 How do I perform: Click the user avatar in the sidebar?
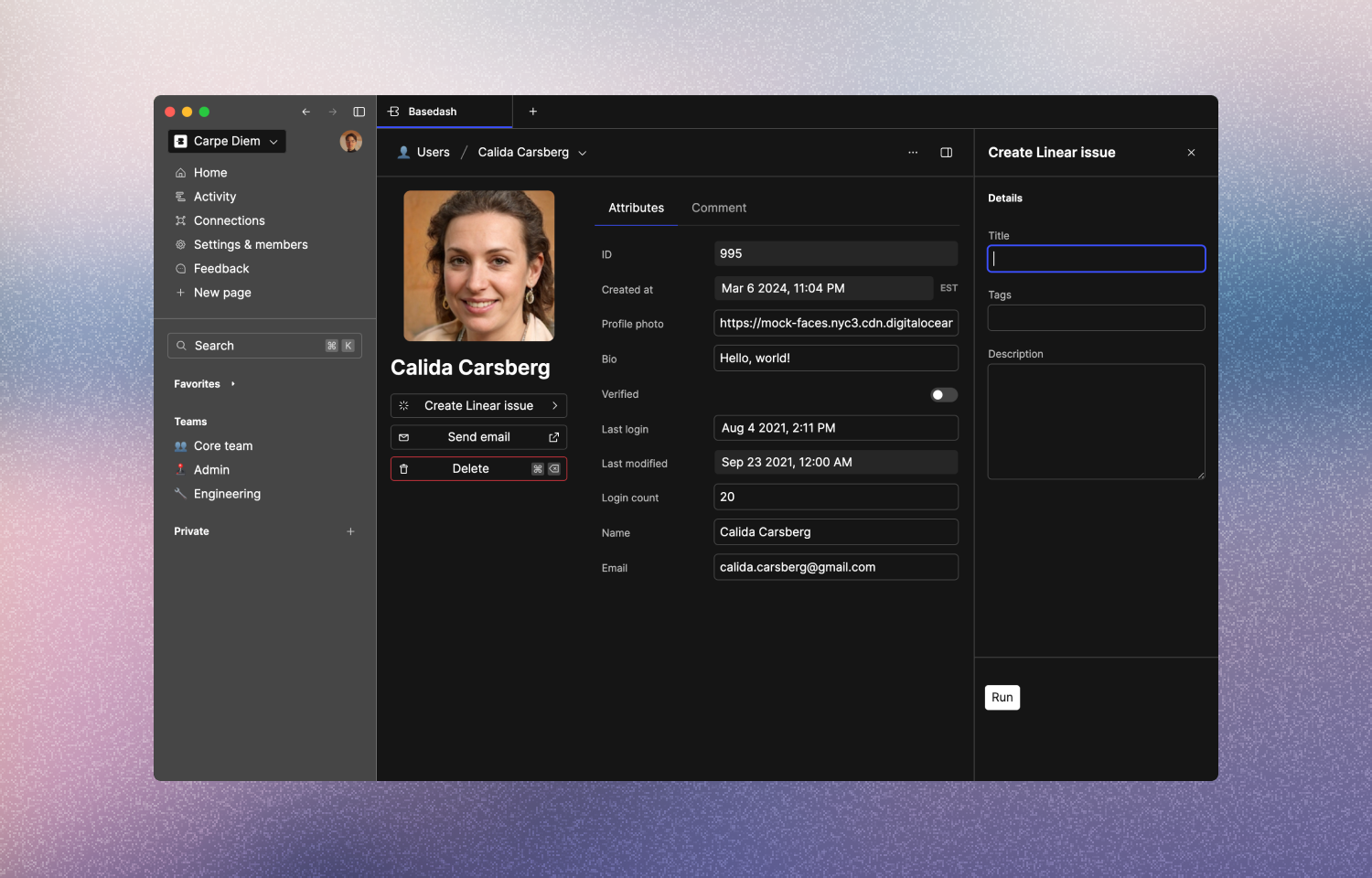[x=351, y=141]
